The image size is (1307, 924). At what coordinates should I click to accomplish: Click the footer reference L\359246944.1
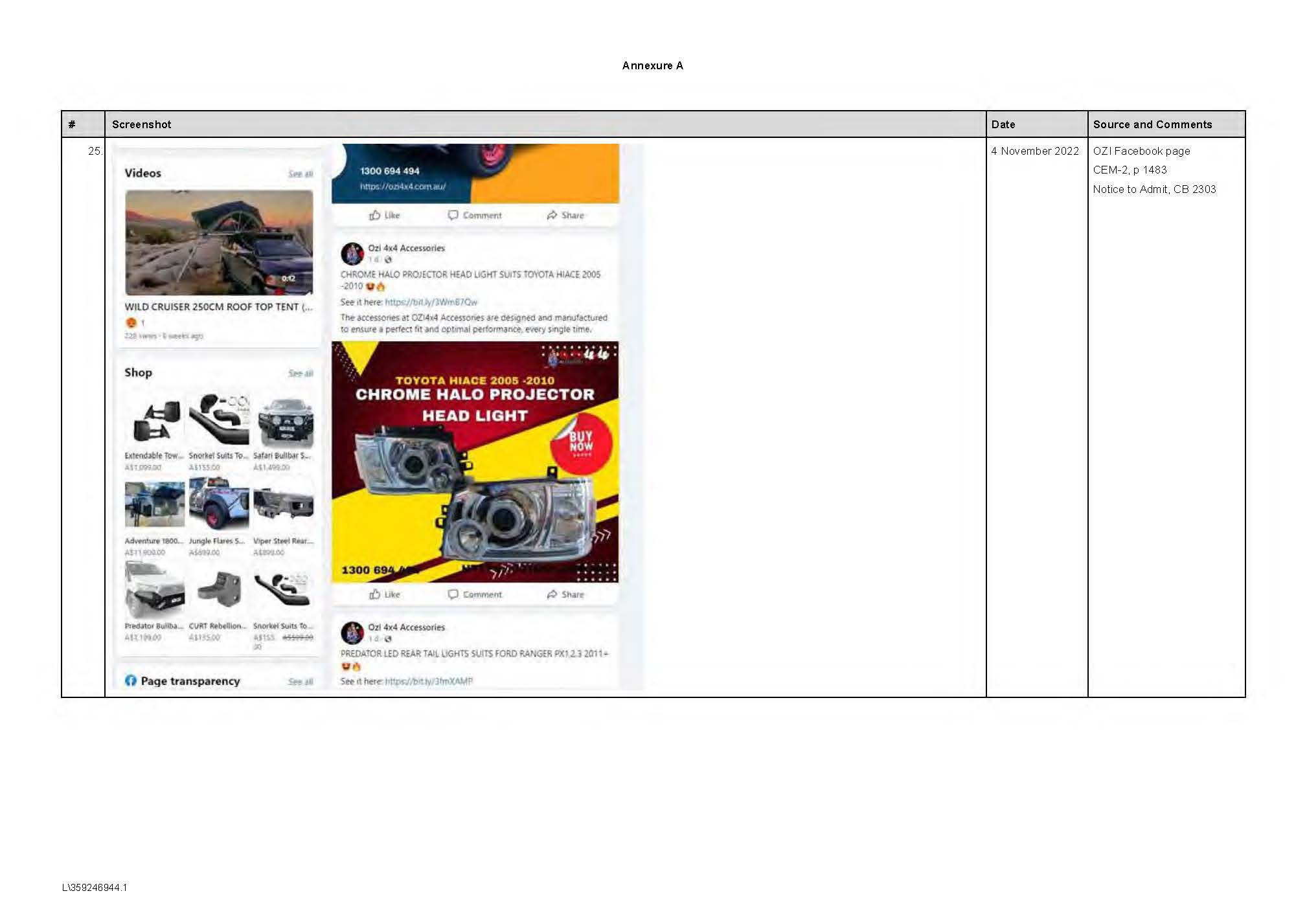point(95,888)
